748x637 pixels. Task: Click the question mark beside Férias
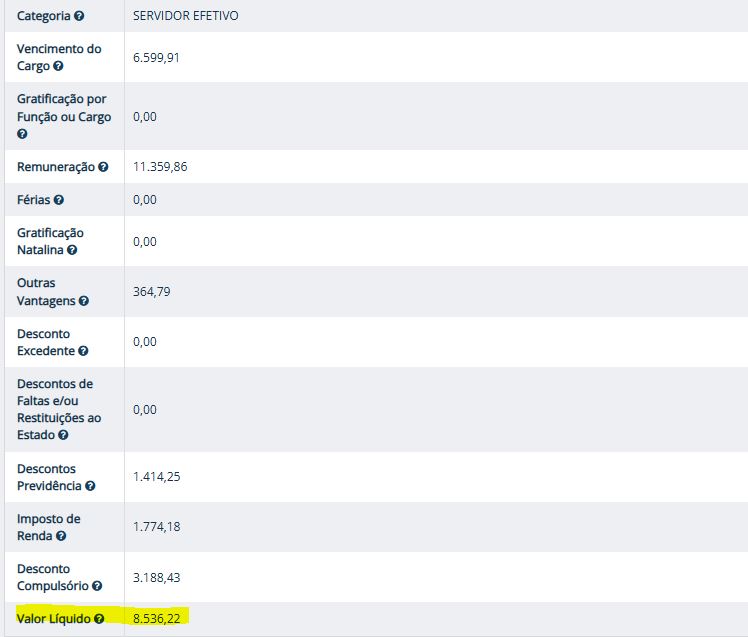[59, 200]
